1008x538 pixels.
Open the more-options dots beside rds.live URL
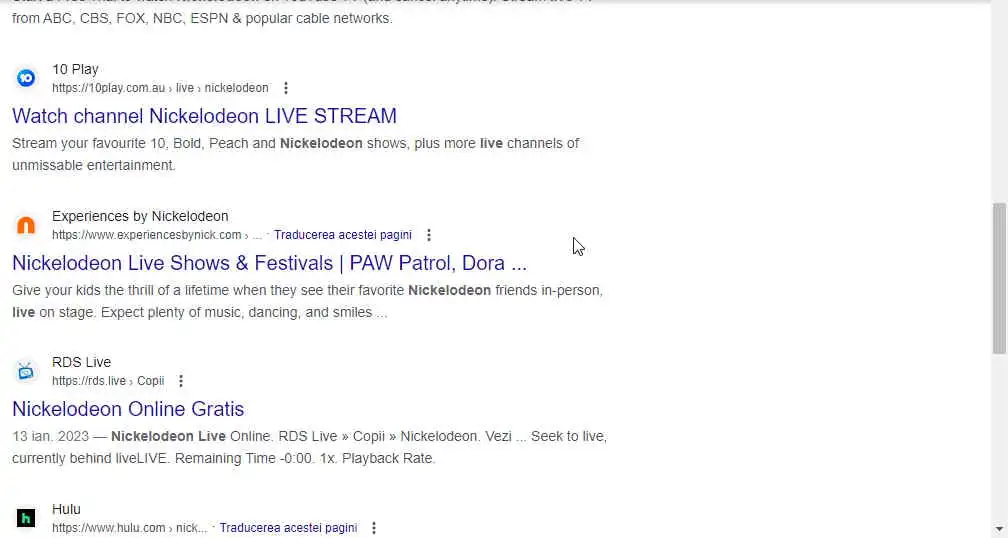pyautogui.click(x=181, y=381)
